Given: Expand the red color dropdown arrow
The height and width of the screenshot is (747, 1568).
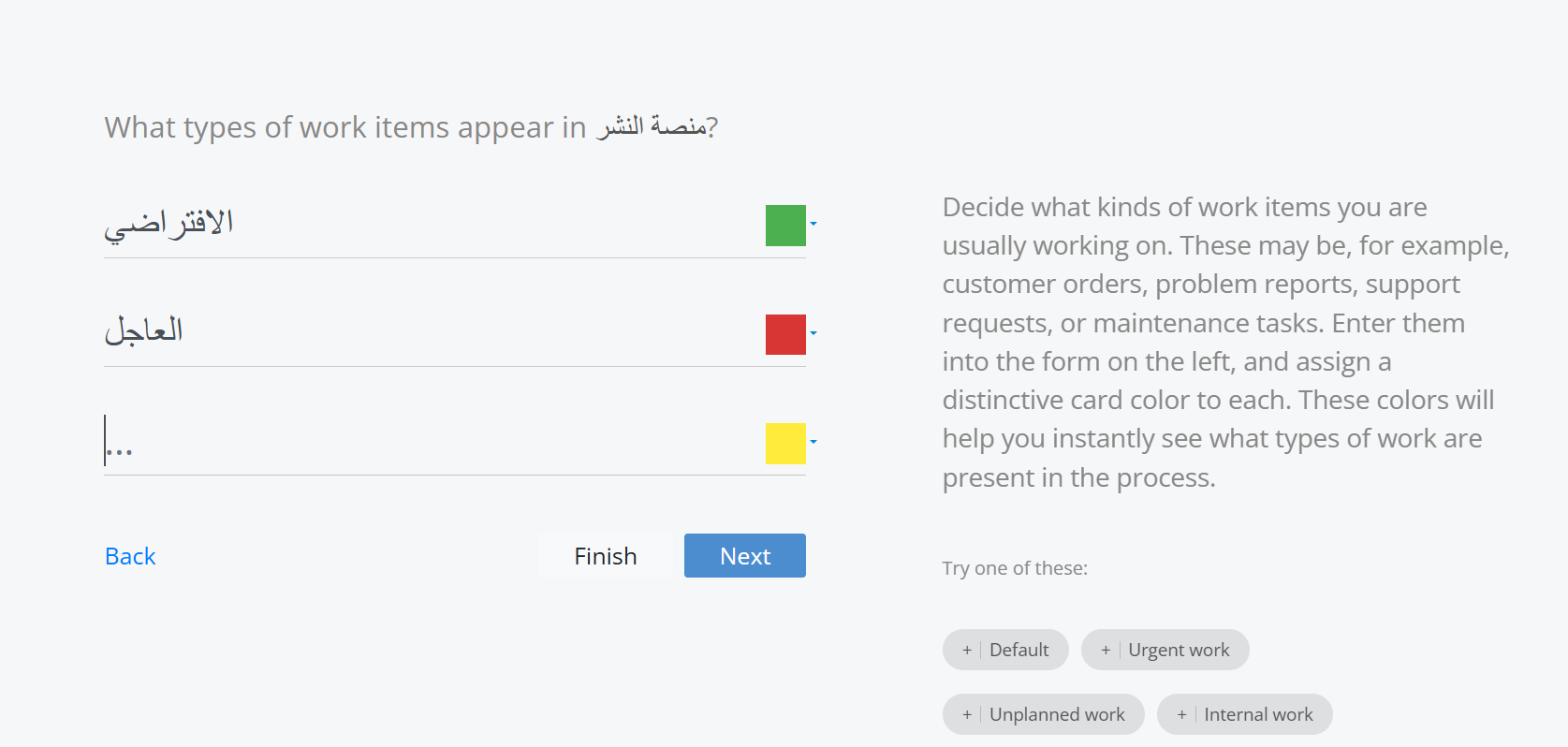Looking at the screenshot, I should pyautogui.click(x=813, y=333).
